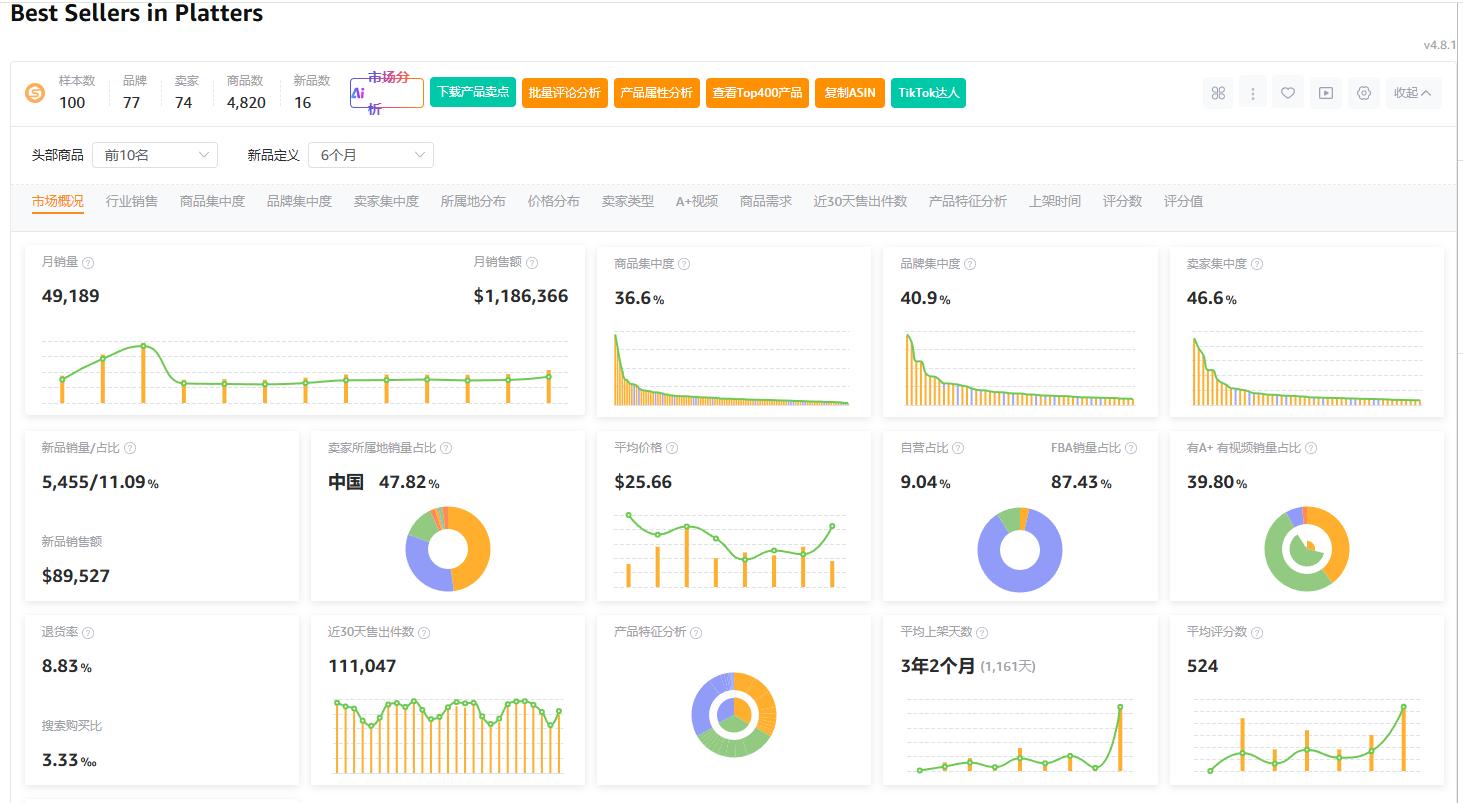
Task: Collapse the panel using 收起 control
Action: pos(1413,92)
